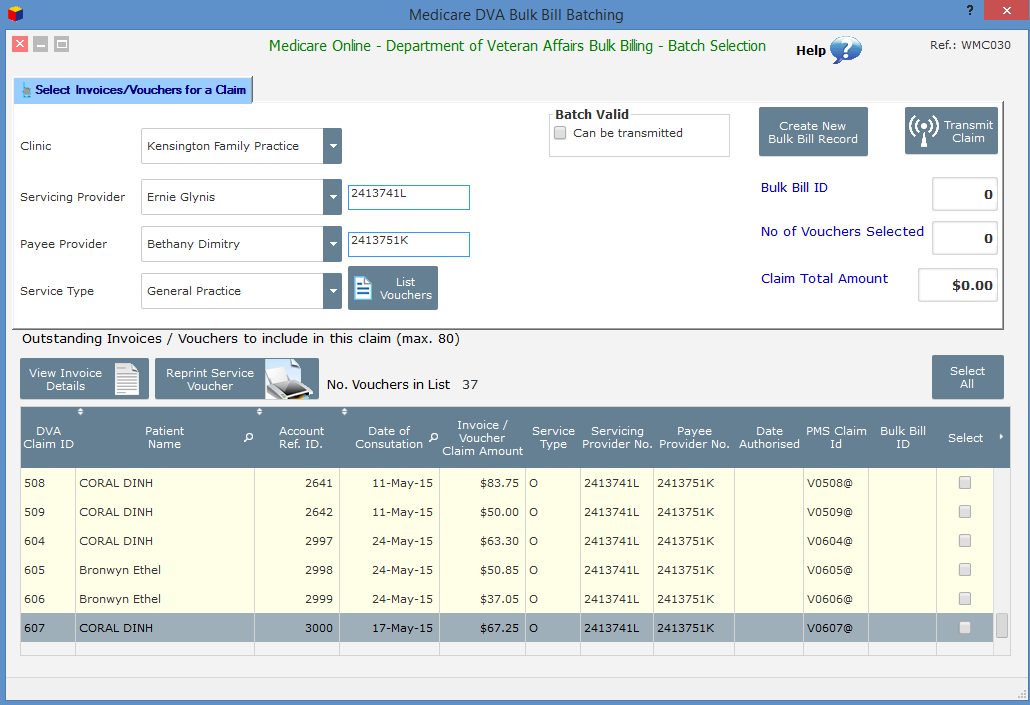Click the application logo icon in title bar
The height and width of the screenshot is (705, 1030).
15,13
